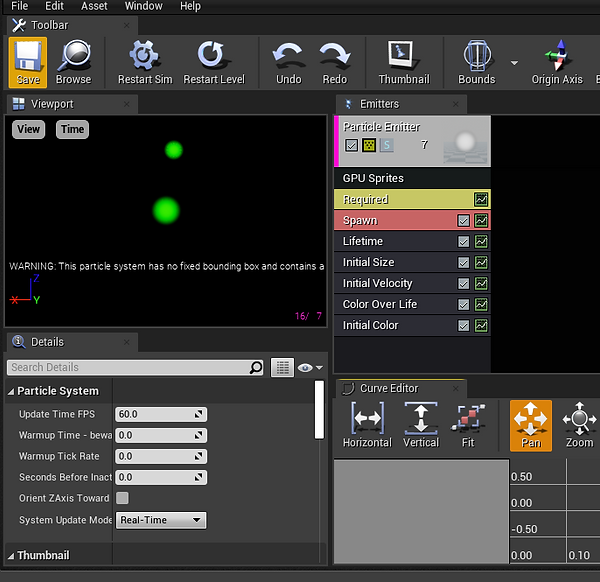The height and width of the screenshot is (582, 600).
Task: Select the Spawn module row
Action: [x=412, y=220]
